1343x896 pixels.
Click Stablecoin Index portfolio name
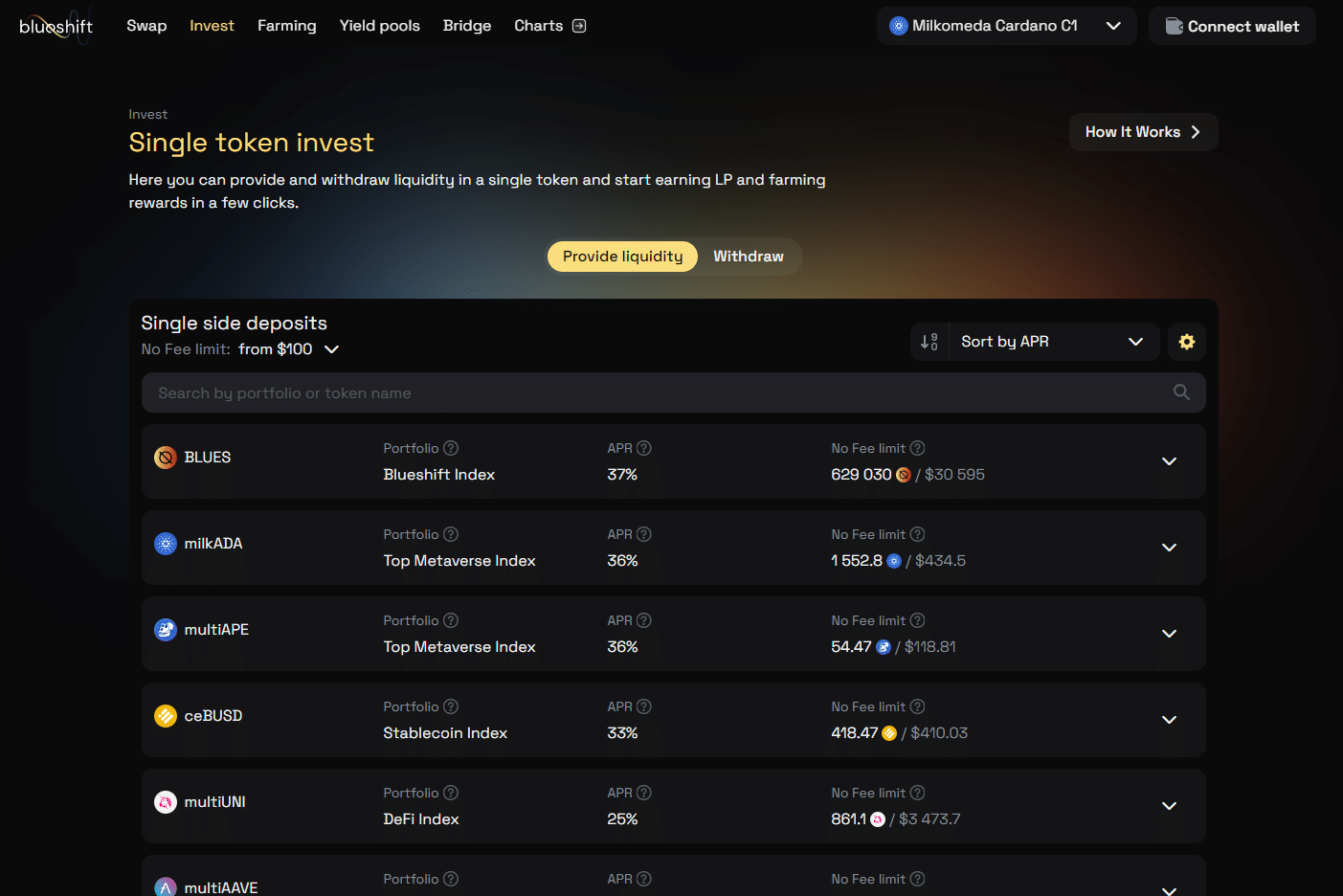(x=445, y=733)
